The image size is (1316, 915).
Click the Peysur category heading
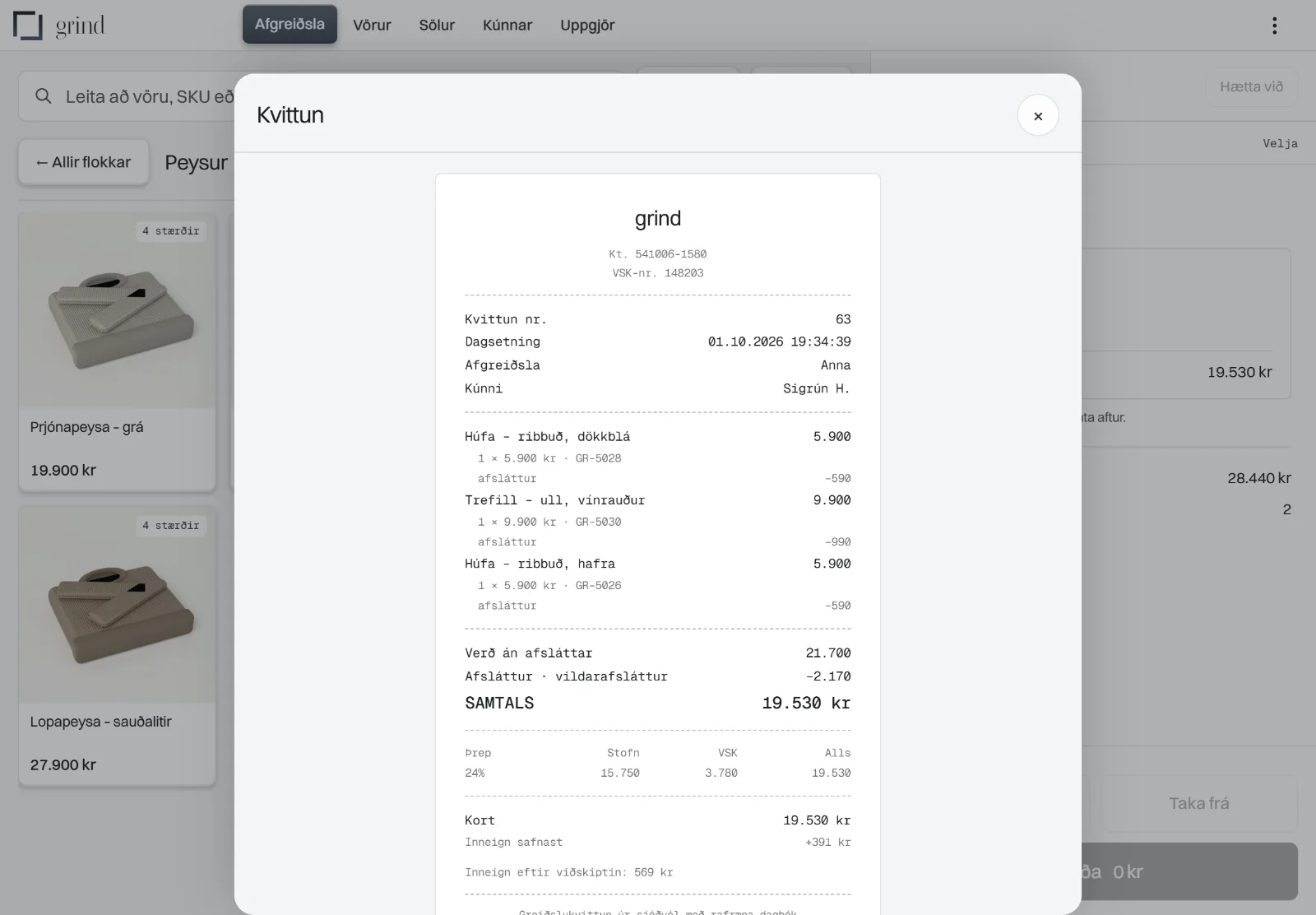pyautogui.click(x=196, y=163)
